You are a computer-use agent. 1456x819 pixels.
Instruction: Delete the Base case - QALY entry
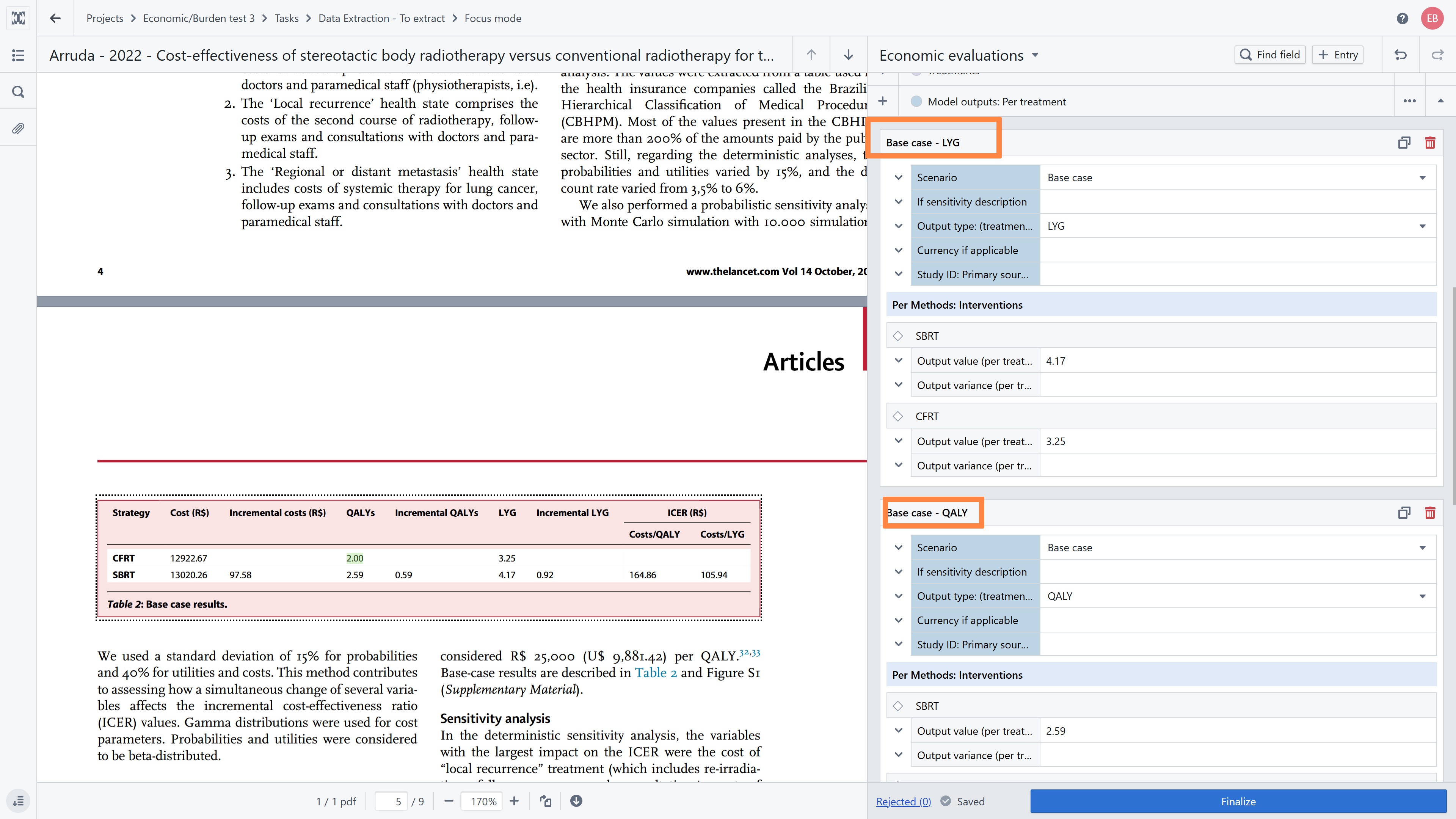1430,513
